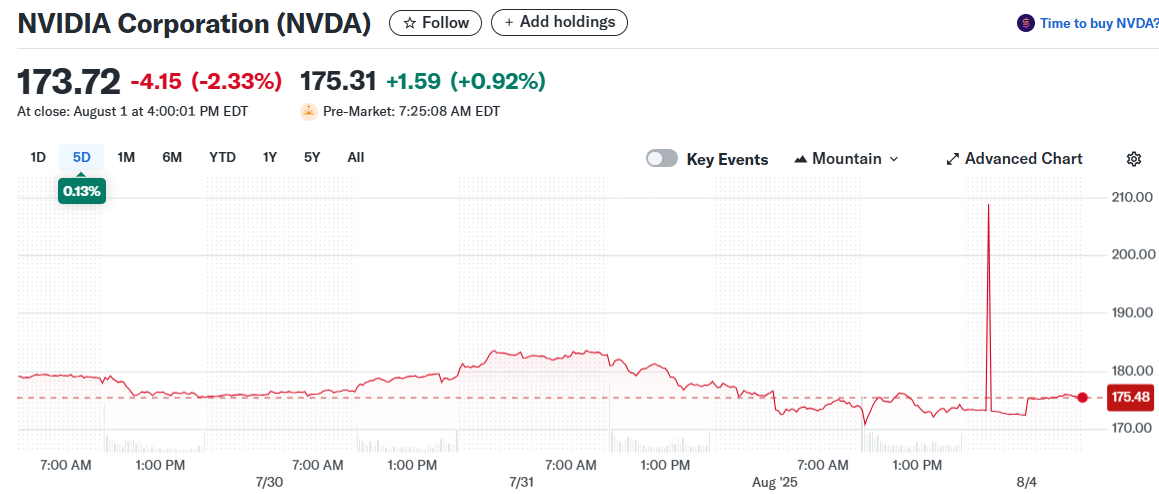
Task: Click the Add holdings button
Action: (559, 22)
